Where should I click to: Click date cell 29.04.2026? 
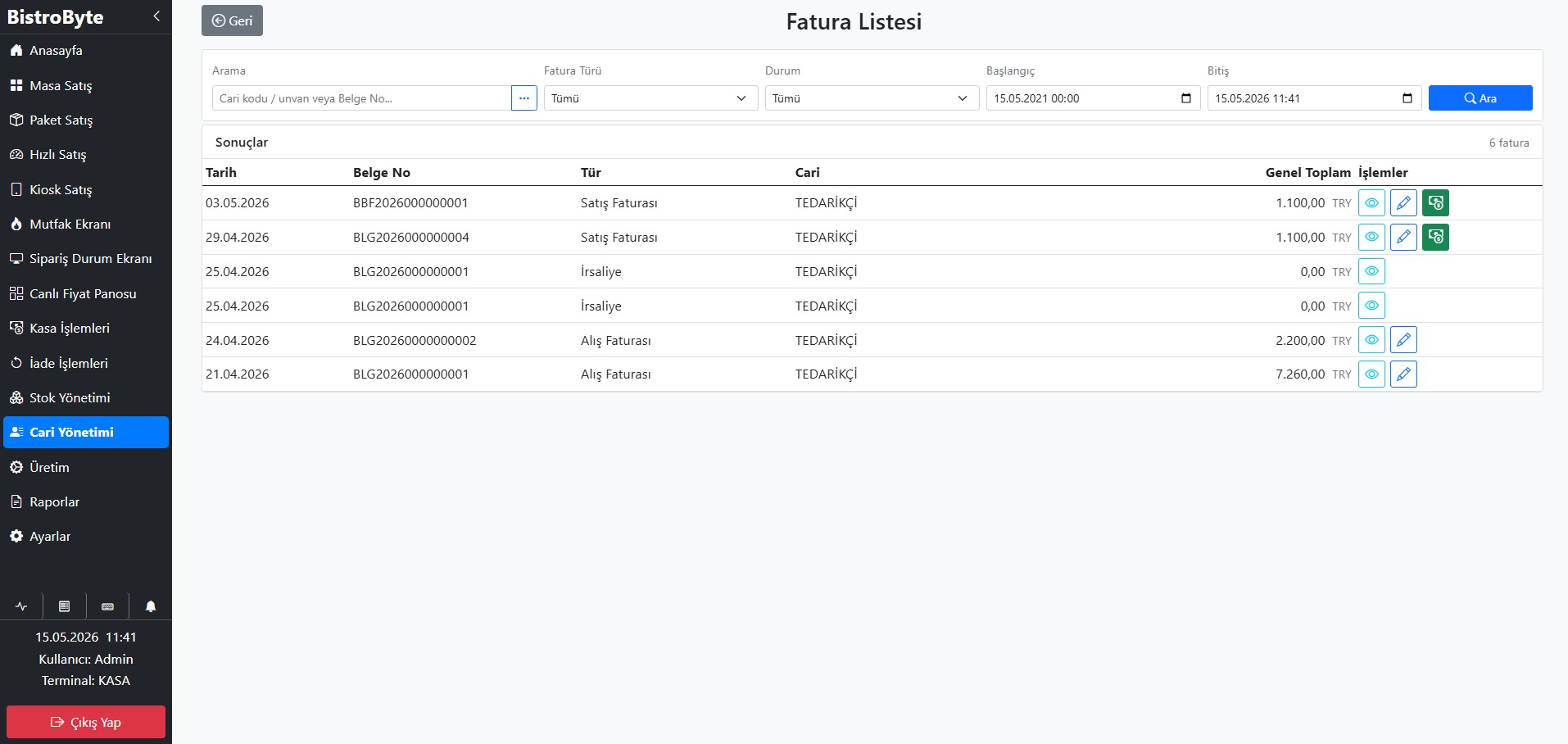[238, 238]
